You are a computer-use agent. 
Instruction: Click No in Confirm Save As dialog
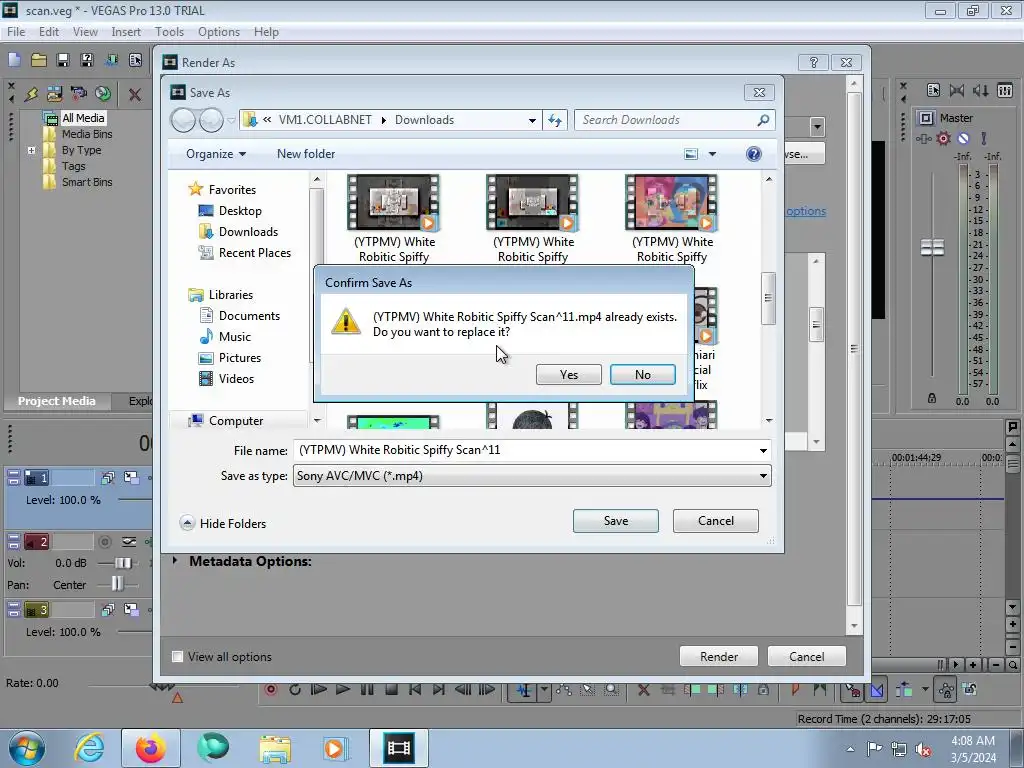tap(643, 375)
